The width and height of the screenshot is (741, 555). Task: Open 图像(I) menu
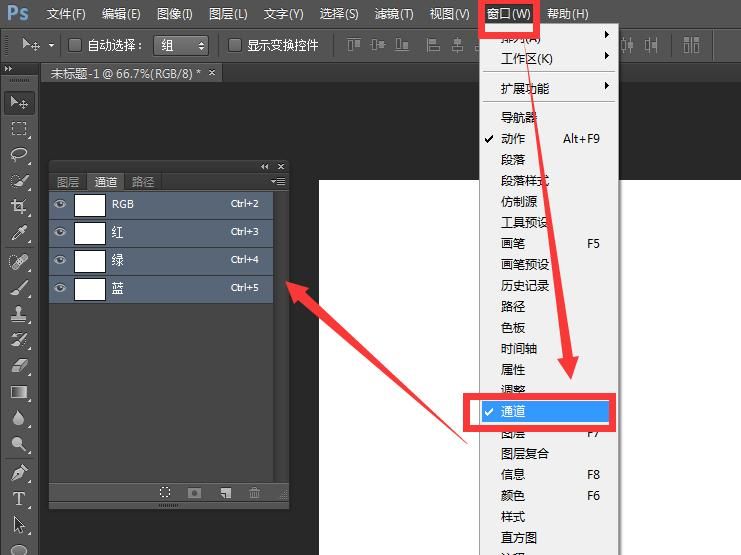tap(174, 14)
